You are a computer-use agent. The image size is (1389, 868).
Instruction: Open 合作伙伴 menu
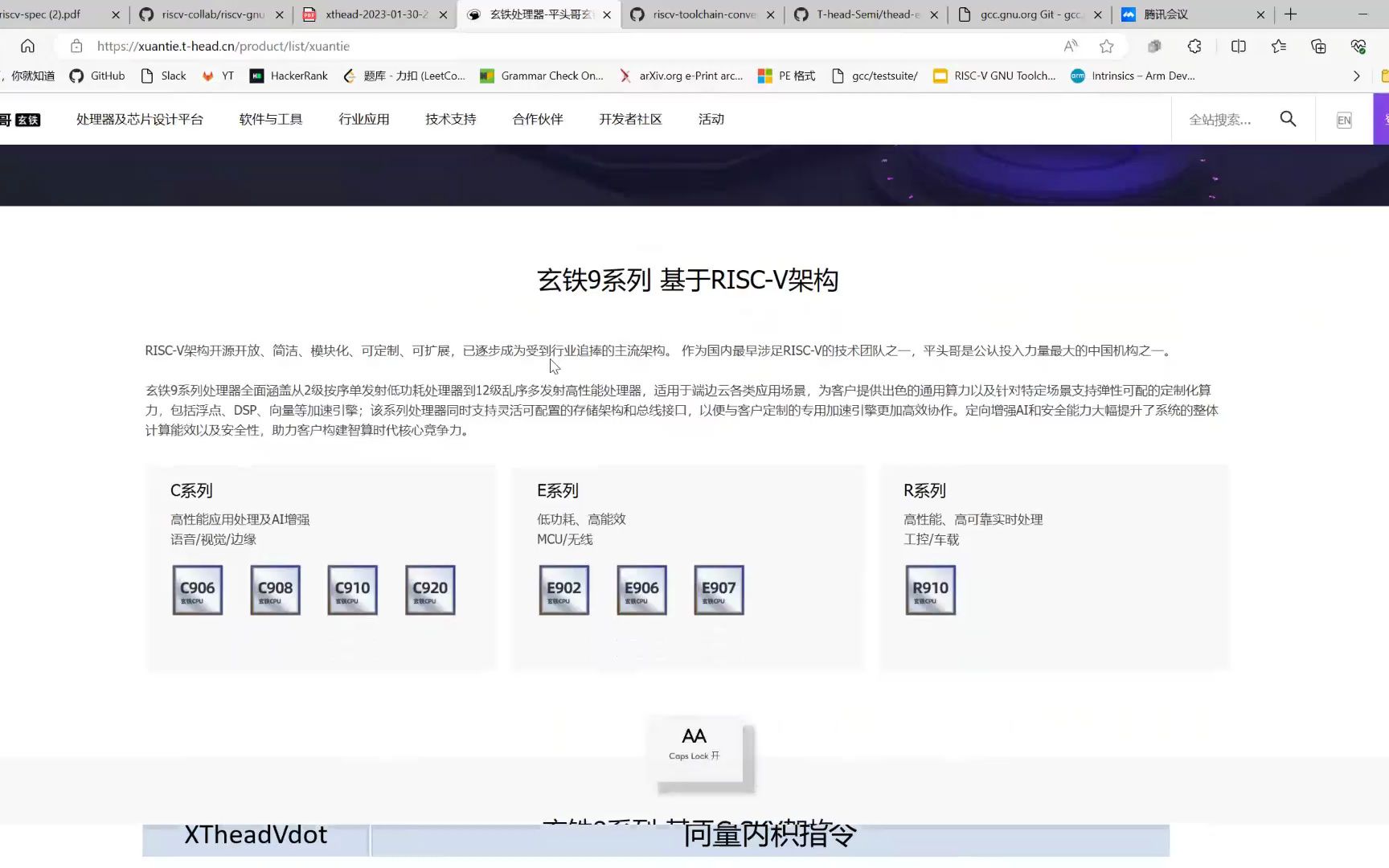538,119
